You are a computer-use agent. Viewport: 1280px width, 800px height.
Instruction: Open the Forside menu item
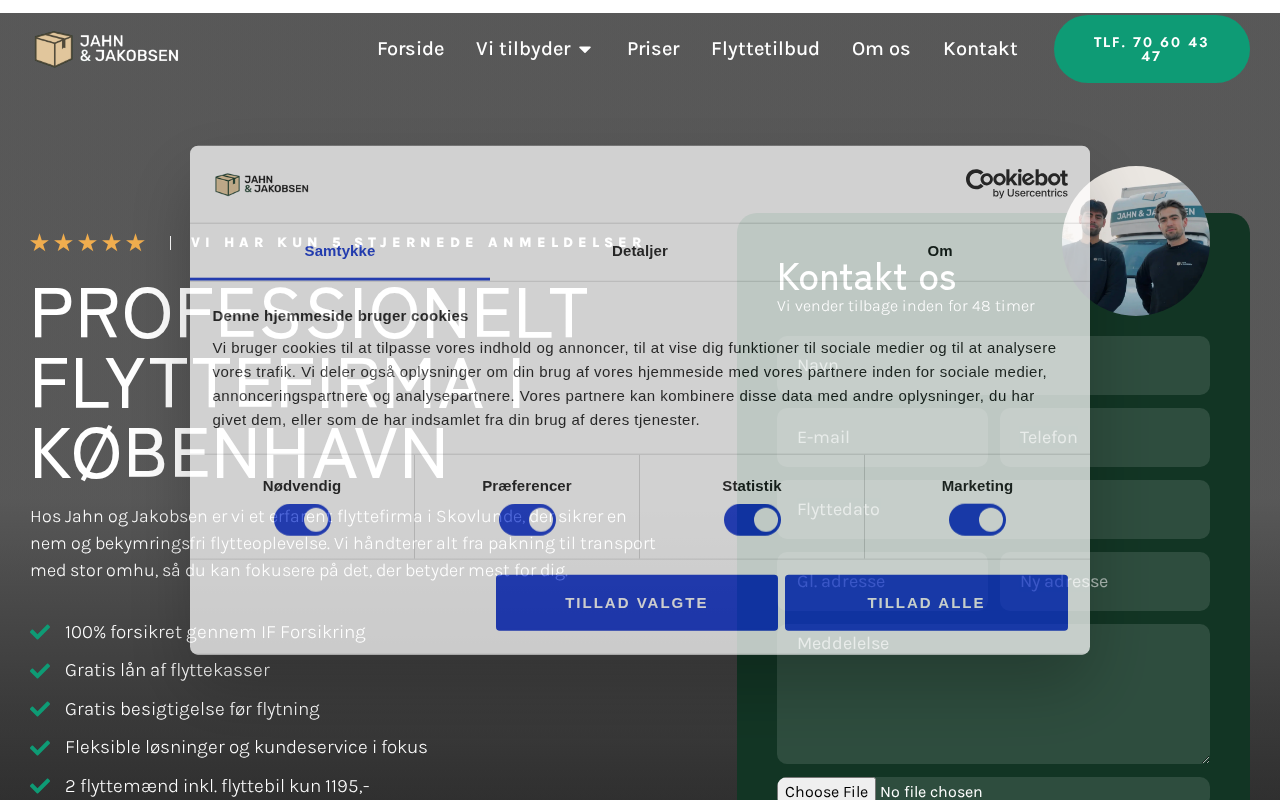pos(410,49)
